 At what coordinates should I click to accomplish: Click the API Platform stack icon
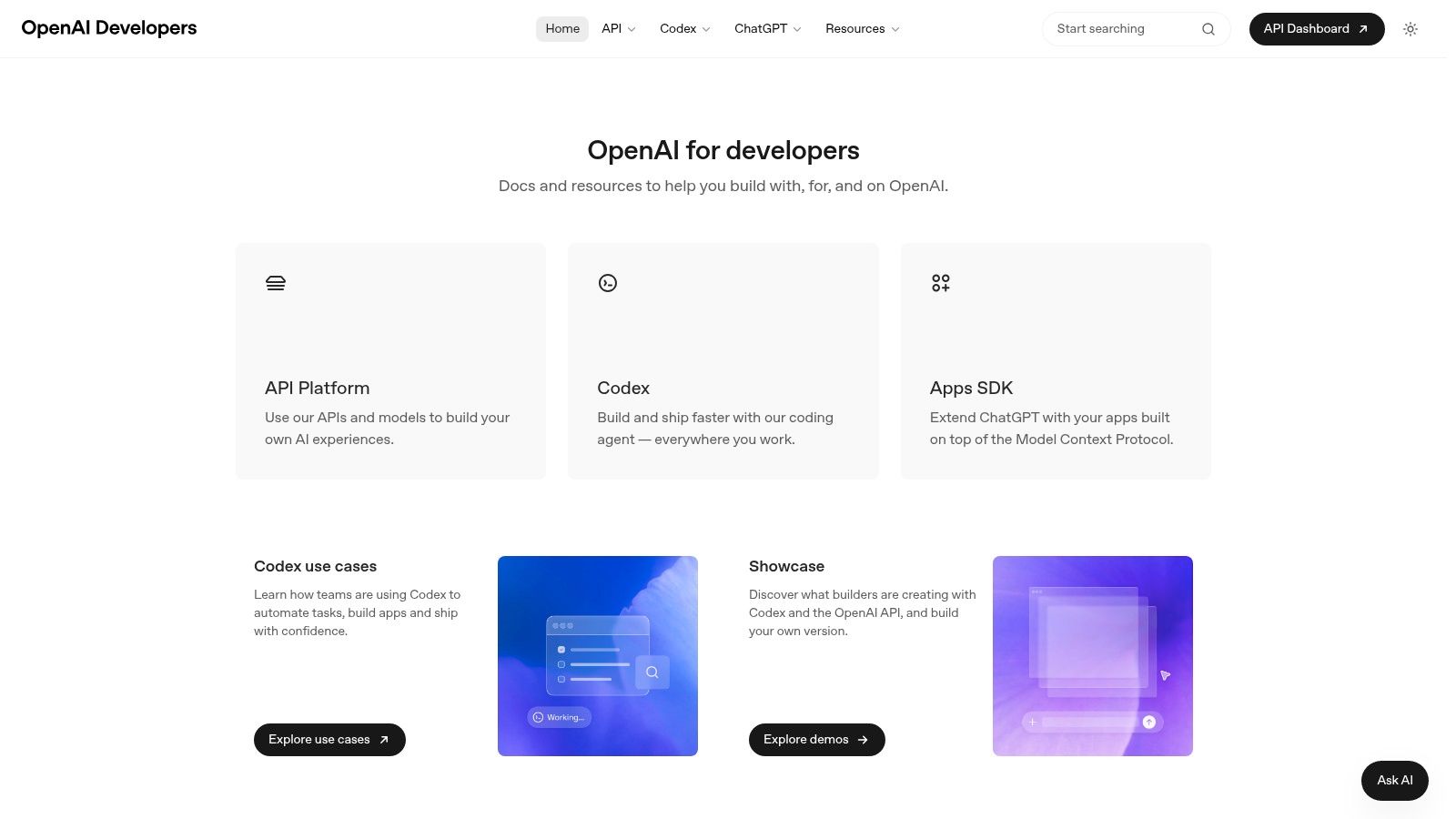pyautogui.click(x=276, y=283)
